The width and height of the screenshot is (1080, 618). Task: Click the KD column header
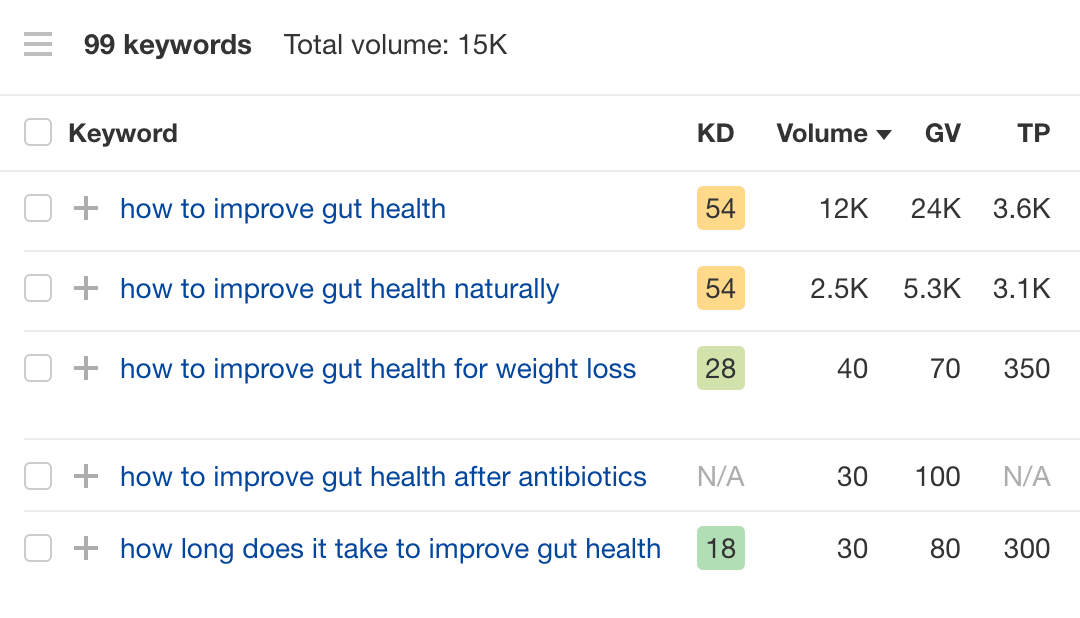715,134
